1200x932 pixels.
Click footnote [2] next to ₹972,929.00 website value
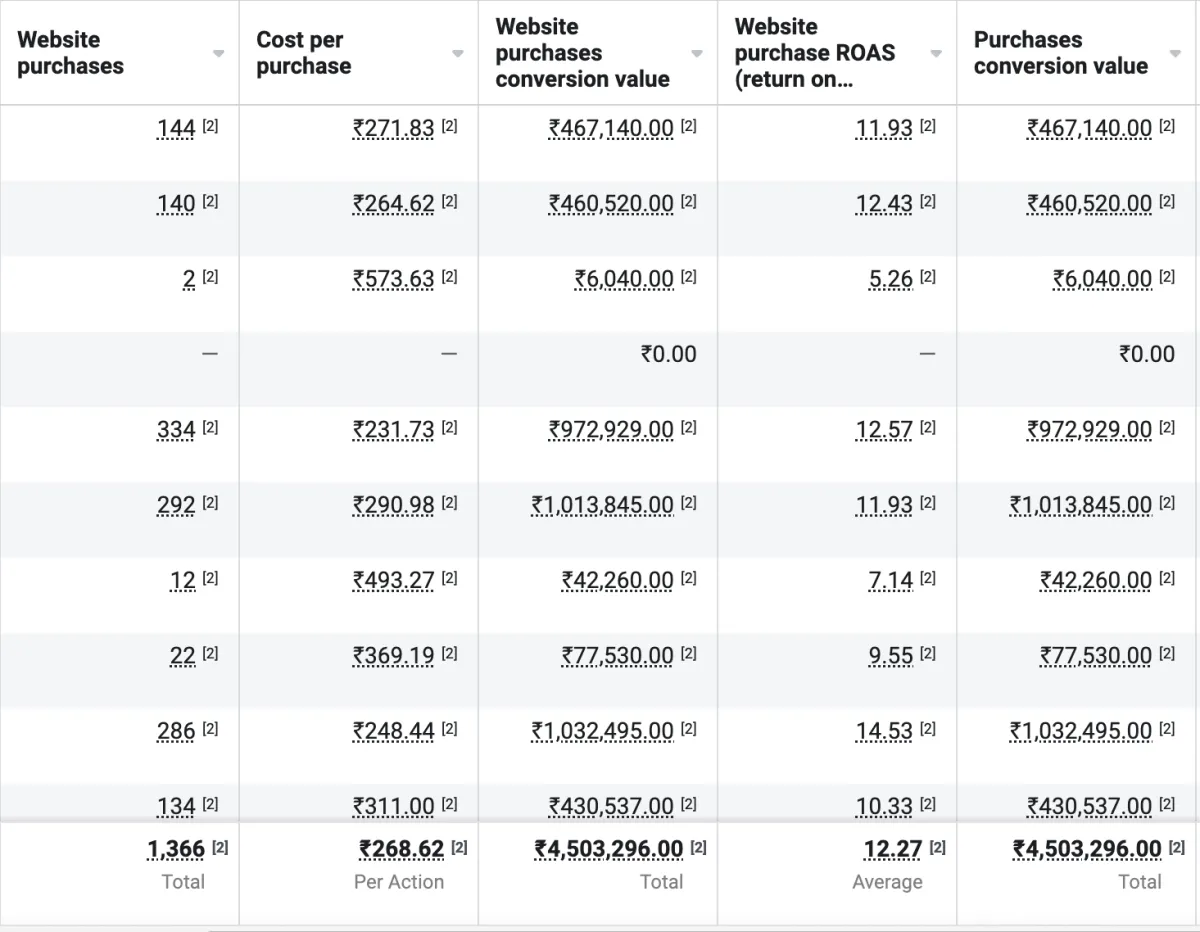pos(689,427)
